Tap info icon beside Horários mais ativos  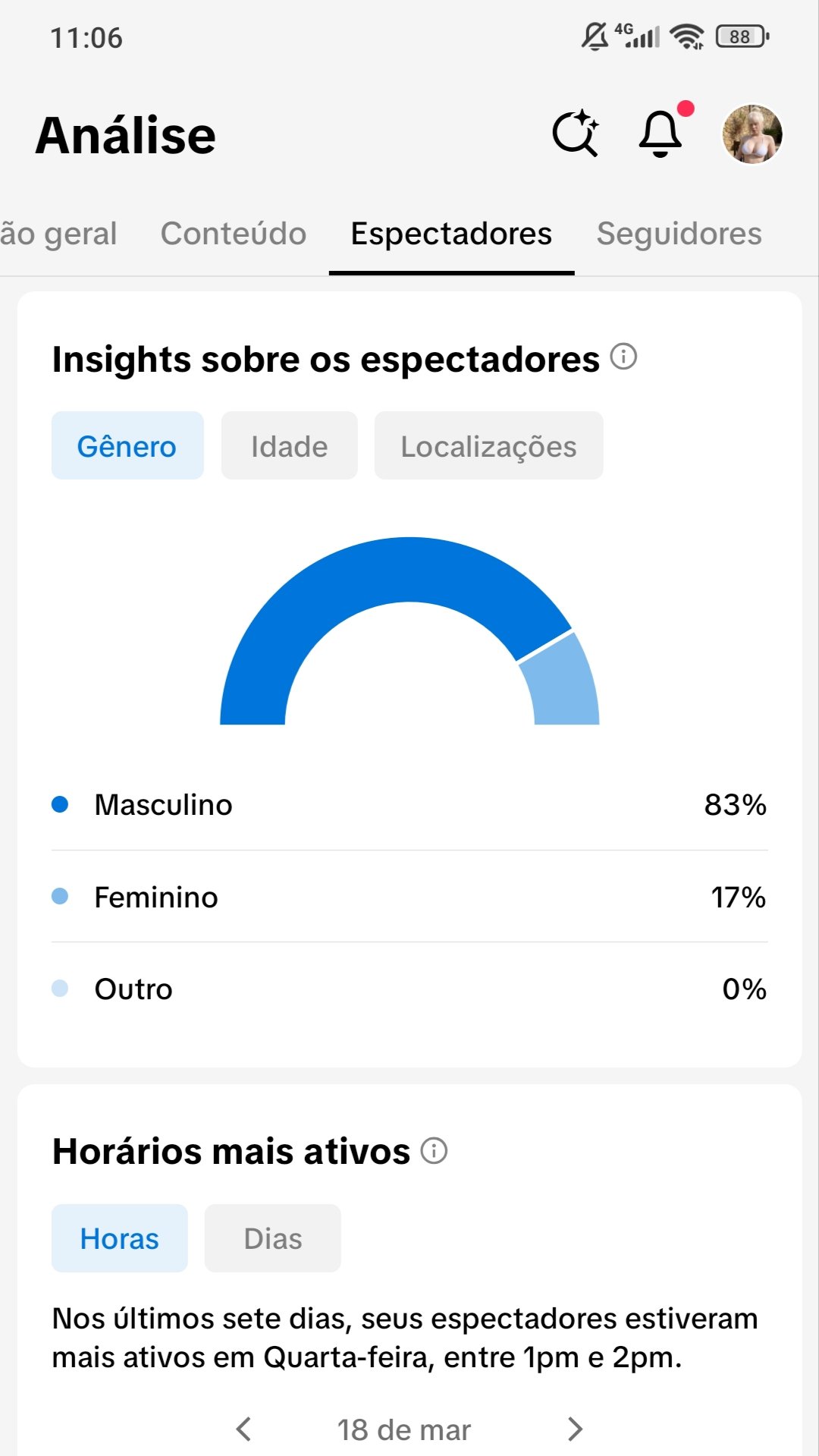tap(434, 1151)
